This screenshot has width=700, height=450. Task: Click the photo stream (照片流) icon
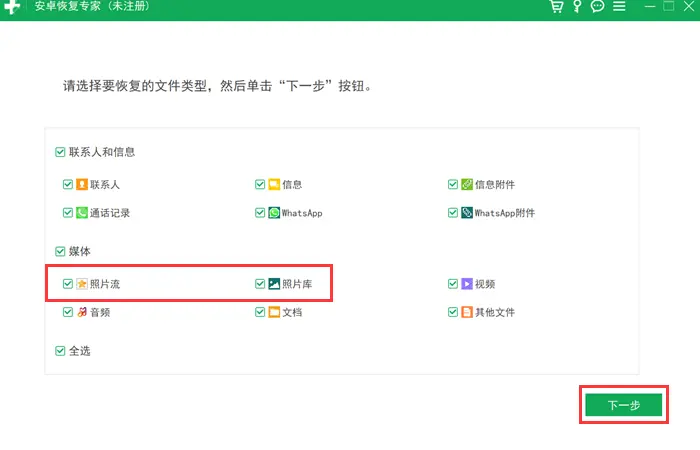coord(82,284)
